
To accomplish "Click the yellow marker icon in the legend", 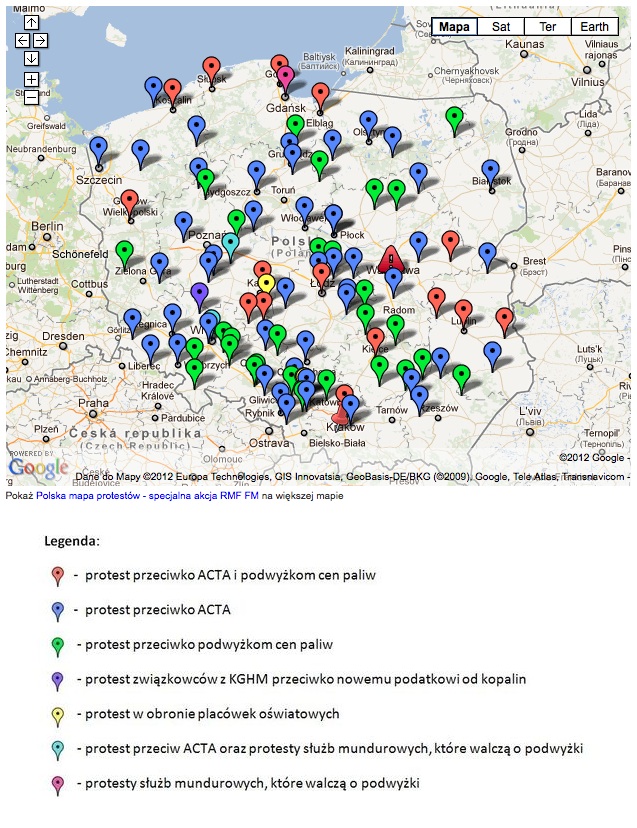I will click(58, 716).
